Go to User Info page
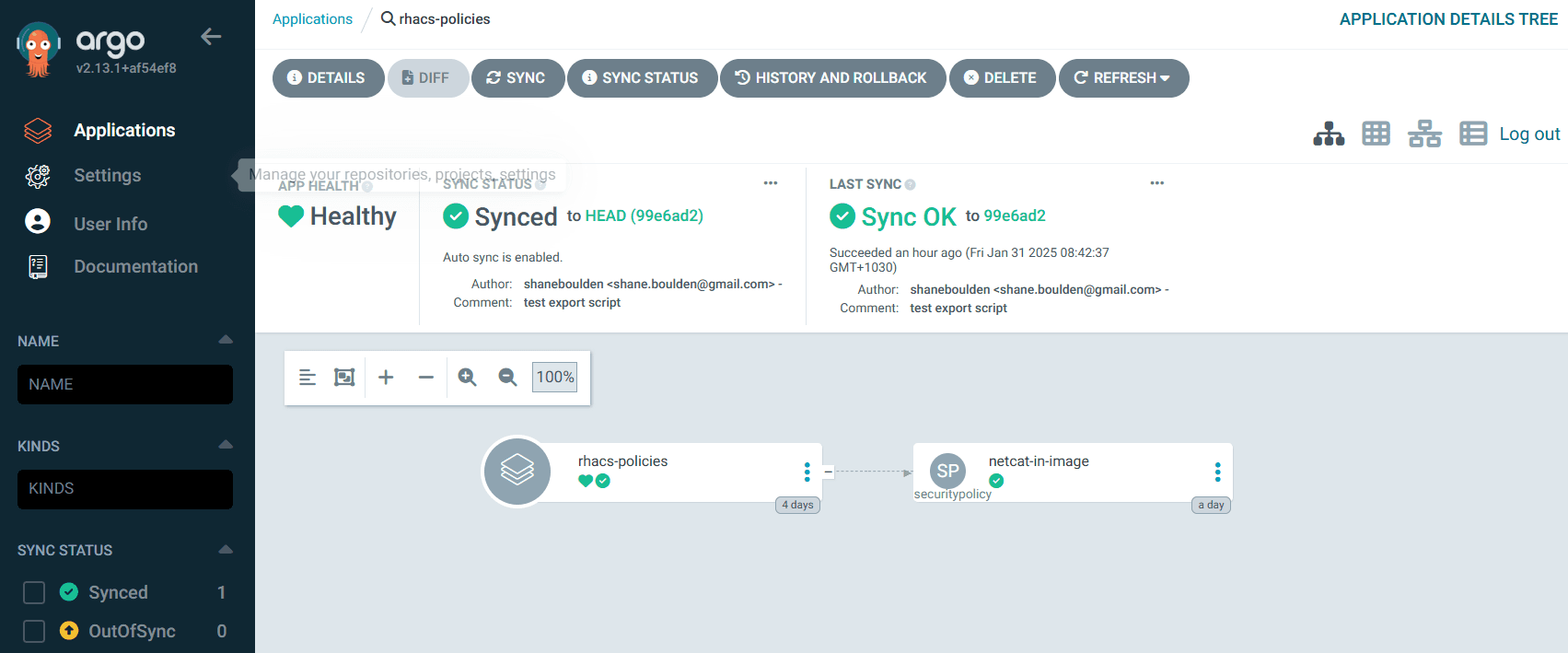This screenshot has height=653, width=1568. pos(110,224)
